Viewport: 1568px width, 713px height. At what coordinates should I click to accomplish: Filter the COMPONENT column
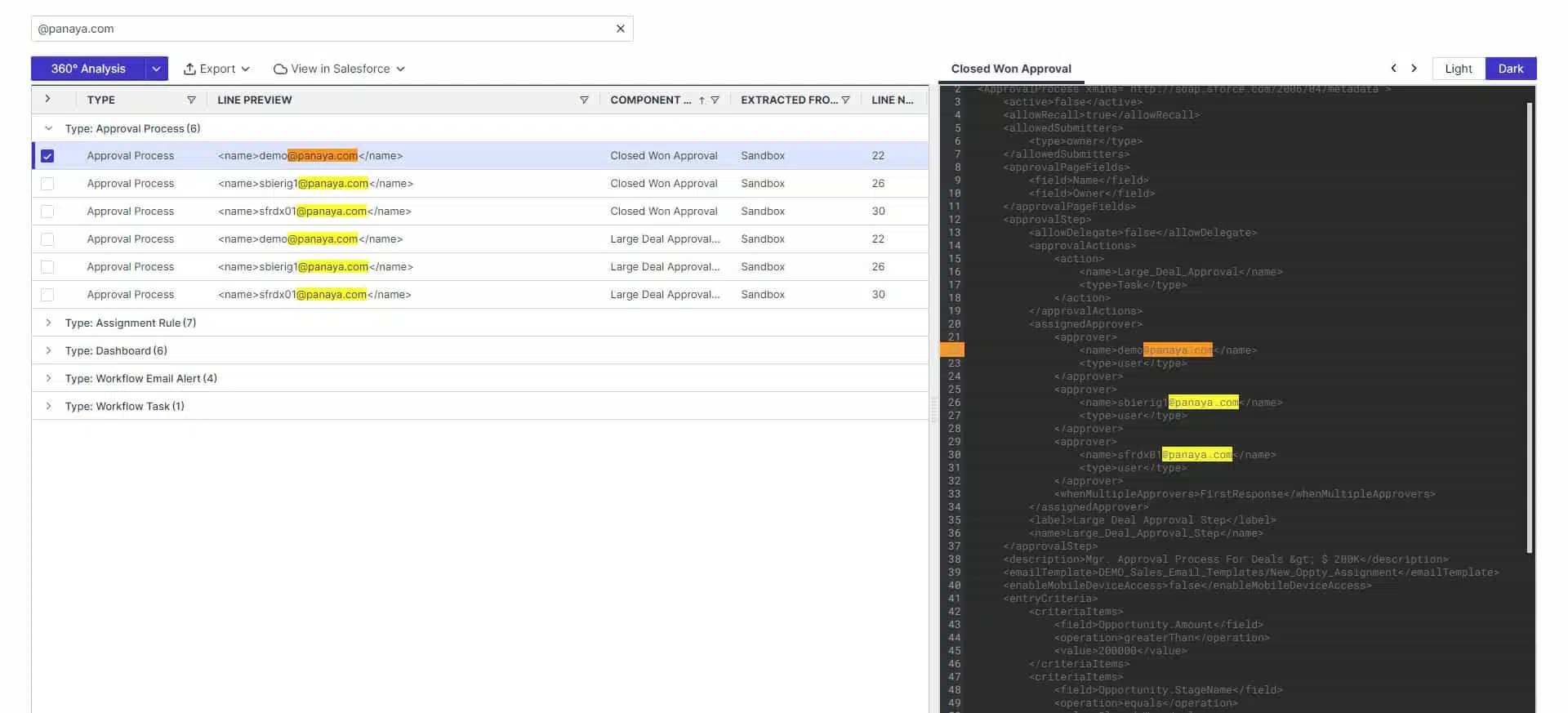pos(715,100)
